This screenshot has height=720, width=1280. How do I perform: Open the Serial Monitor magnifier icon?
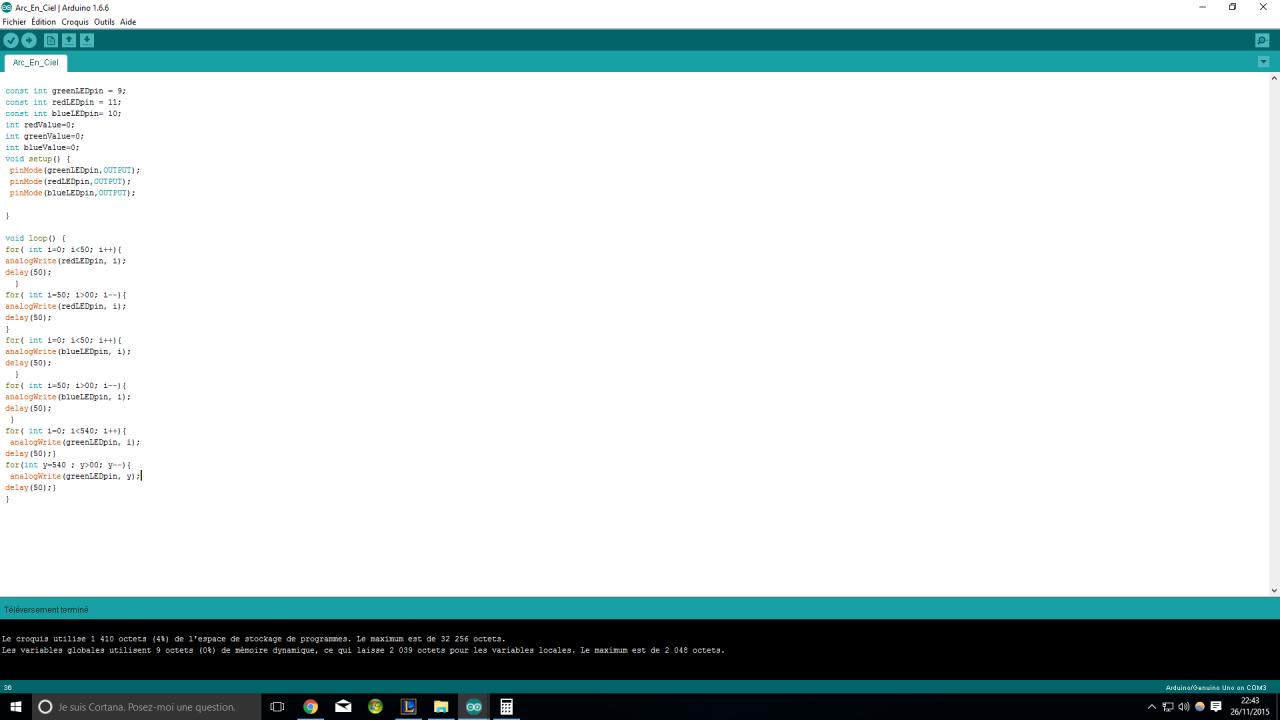1262,40
